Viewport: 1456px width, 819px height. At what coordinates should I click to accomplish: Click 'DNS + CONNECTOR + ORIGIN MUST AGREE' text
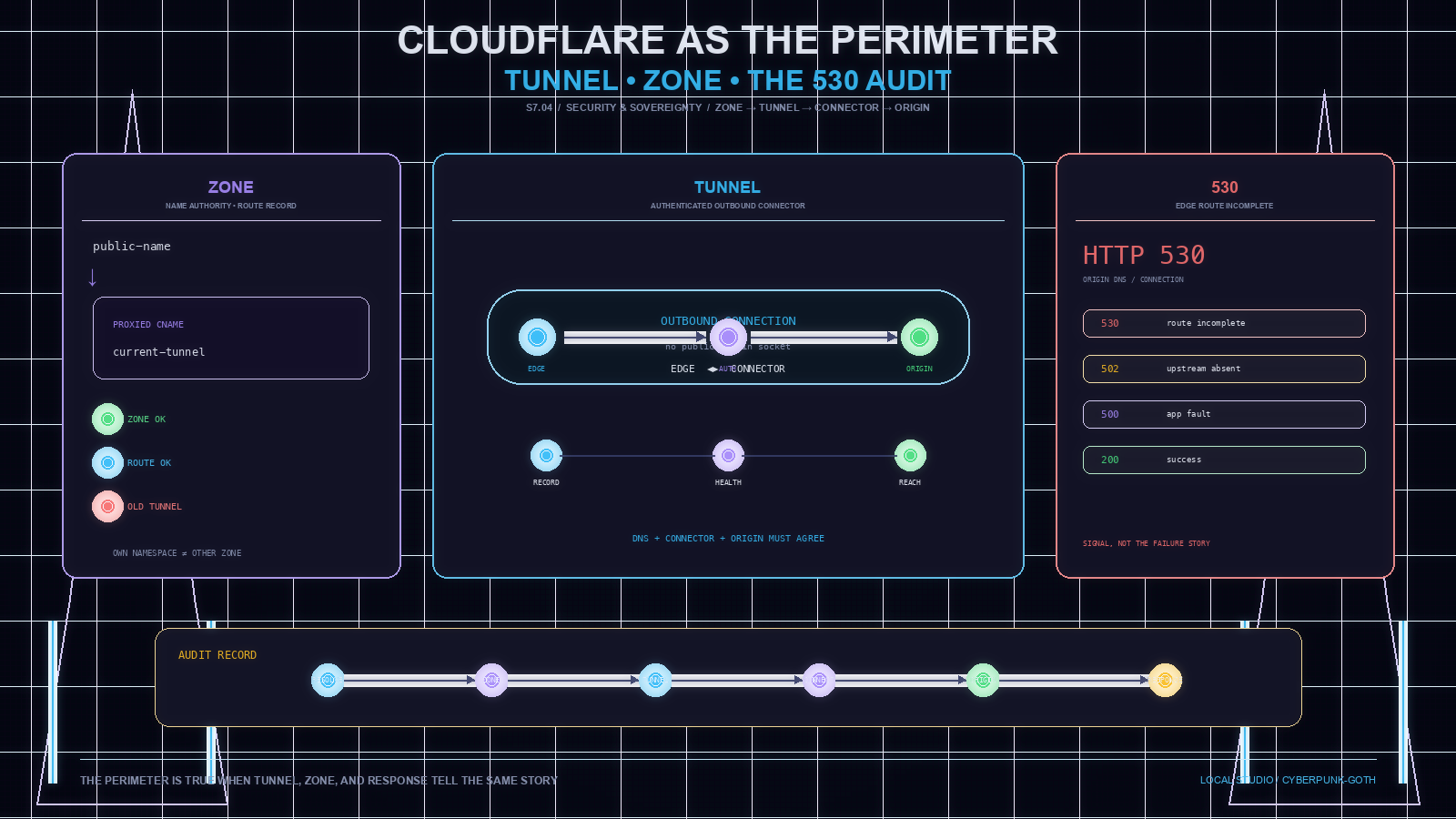pyautogui.click(x=728, y=539)
